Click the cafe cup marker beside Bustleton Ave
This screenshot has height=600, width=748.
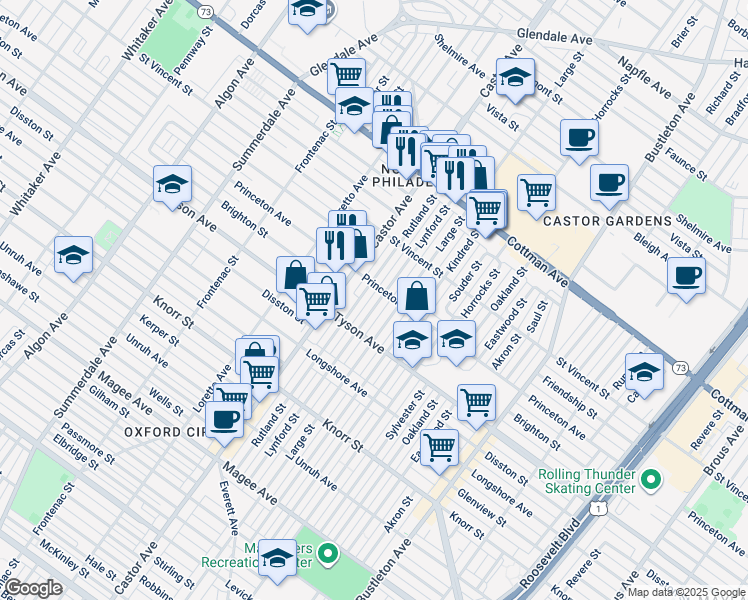[x=610, y=185]
